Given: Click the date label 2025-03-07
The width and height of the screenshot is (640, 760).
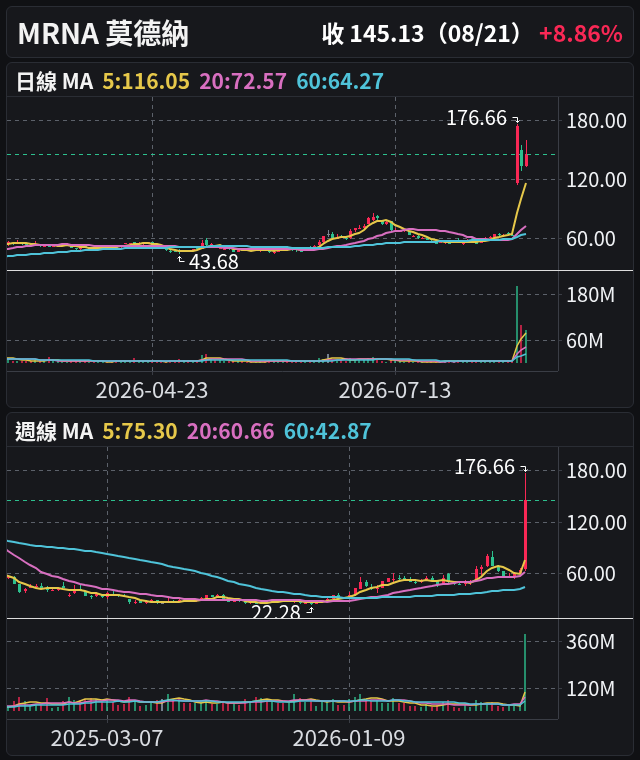Looking at the screenshot, I should coord(107,739).
